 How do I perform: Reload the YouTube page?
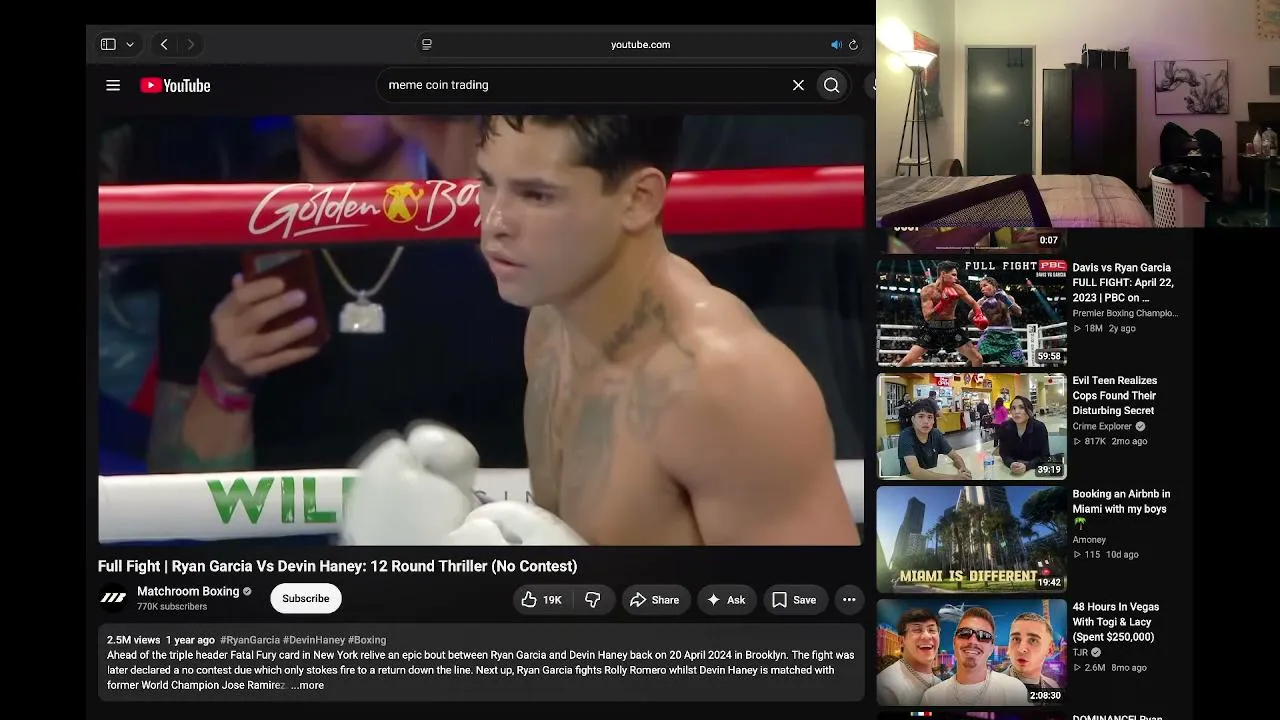click(853, 45)
